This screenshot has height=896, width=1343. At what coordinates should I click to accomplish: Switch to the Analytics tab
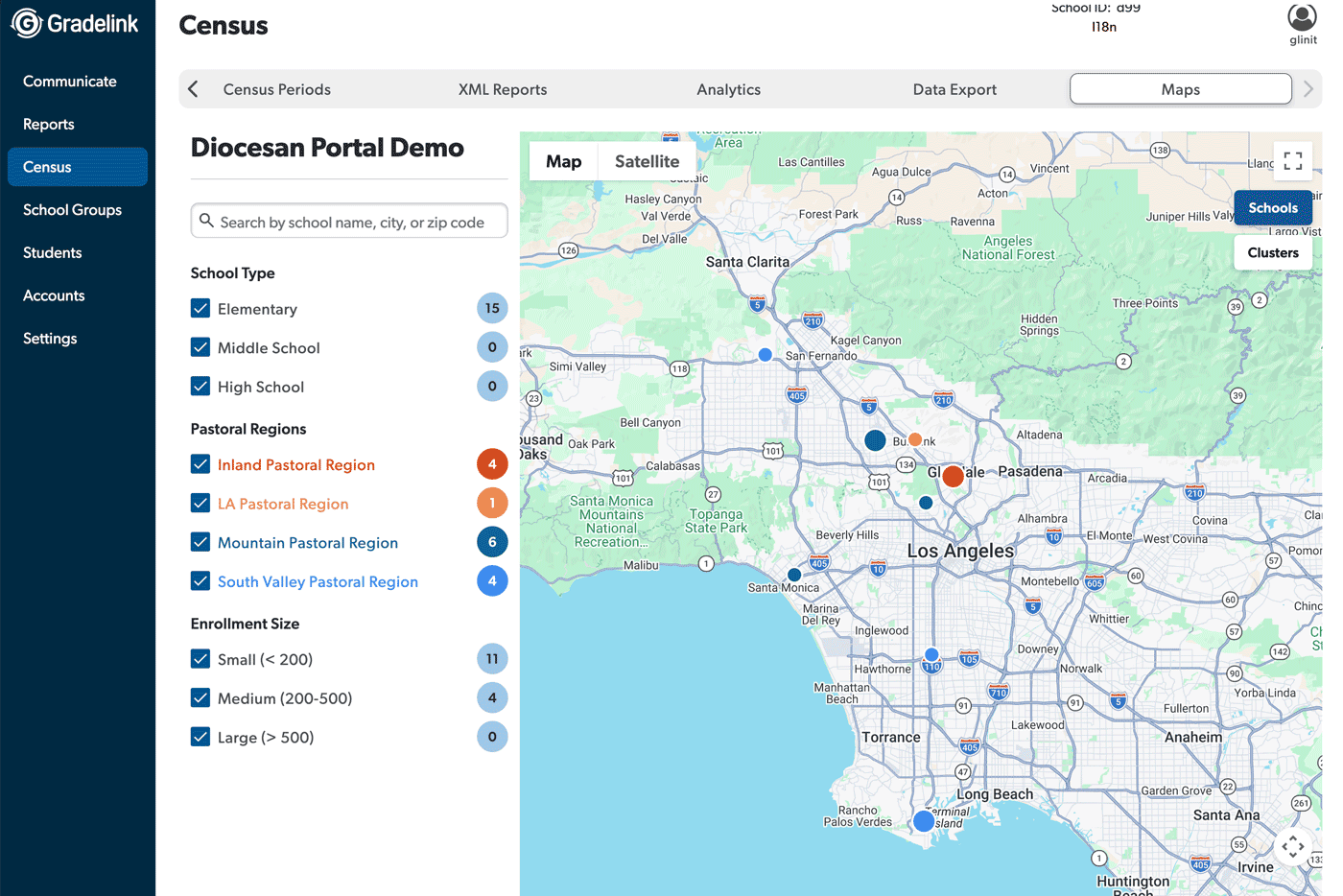click(x=728, y=89)
